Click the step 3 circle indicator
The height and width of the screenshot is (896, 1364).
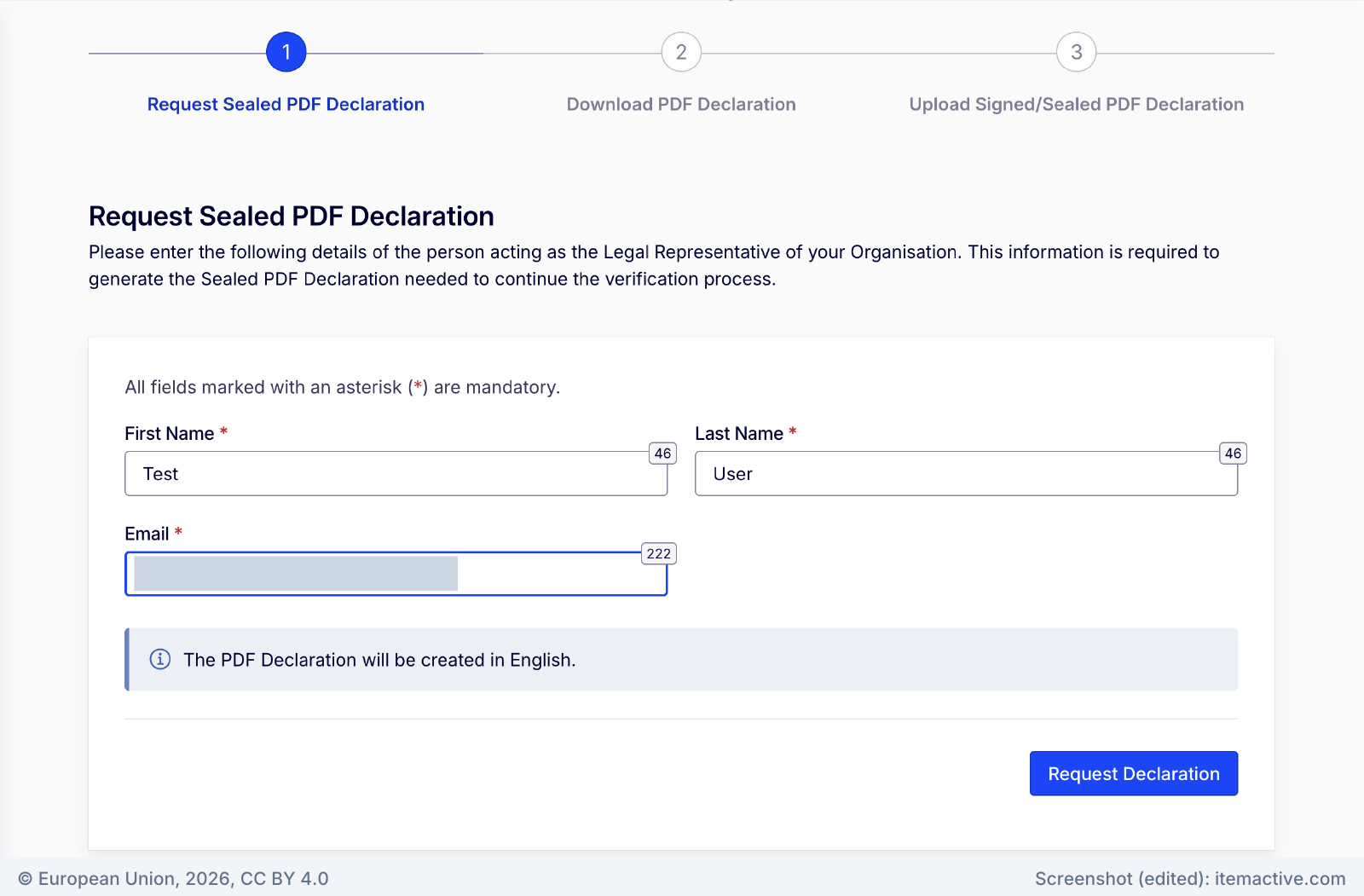pos(1077,52)
